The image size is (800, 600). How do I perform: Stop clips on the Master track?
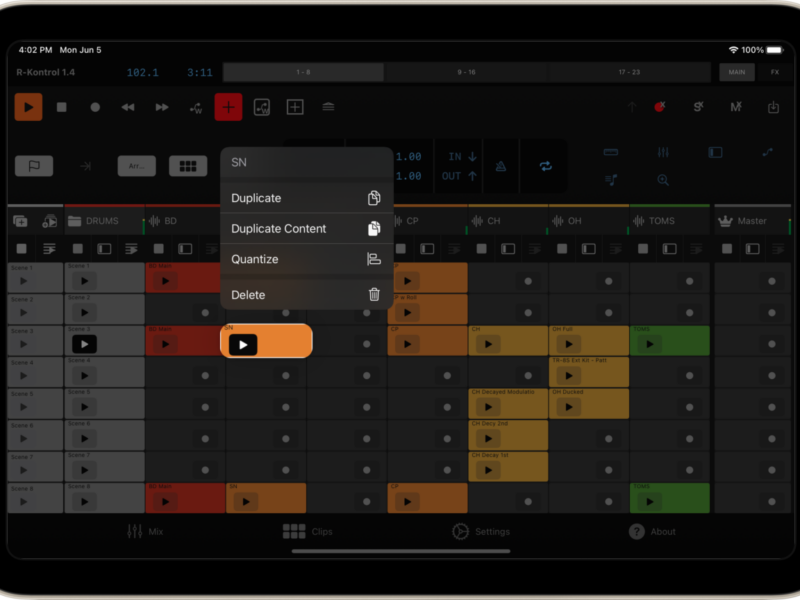[727, 249]
